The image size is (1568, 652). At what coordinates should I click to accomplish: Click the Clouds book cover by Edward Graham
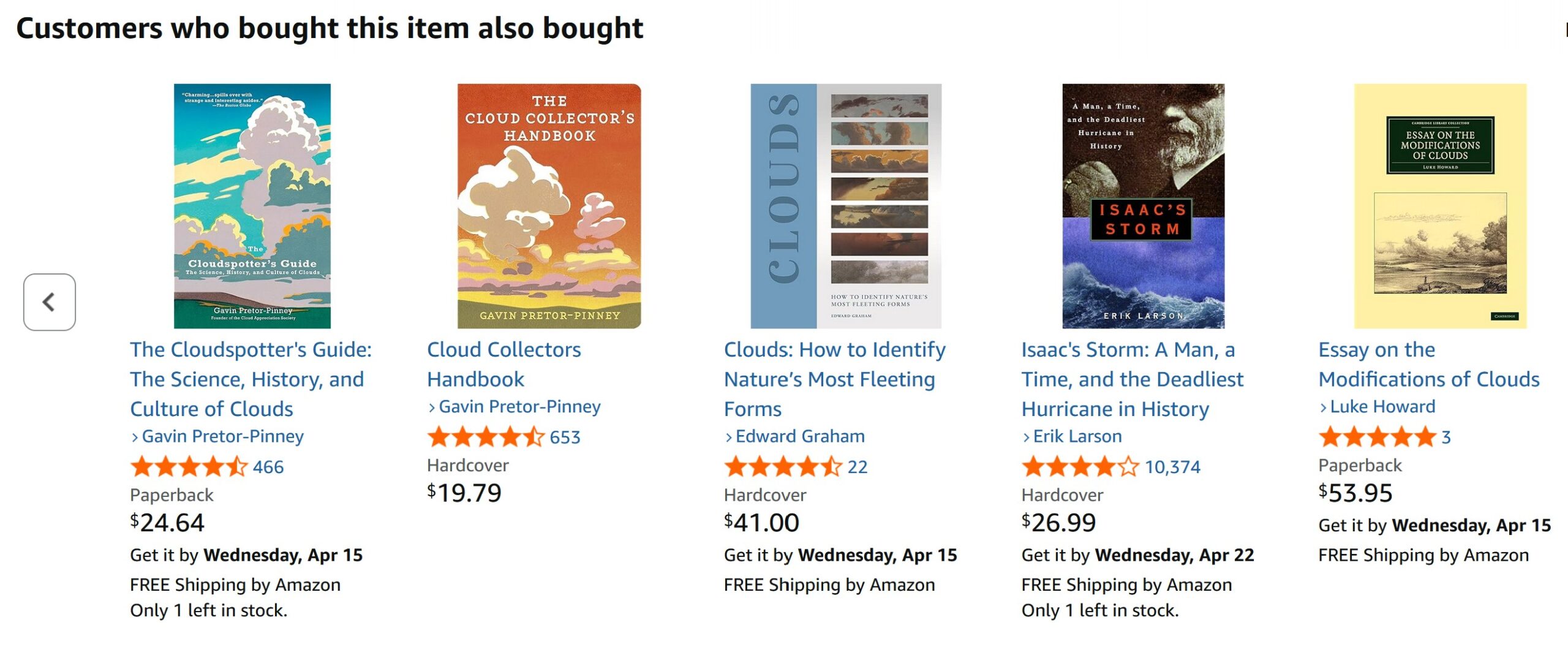(845, 206)
